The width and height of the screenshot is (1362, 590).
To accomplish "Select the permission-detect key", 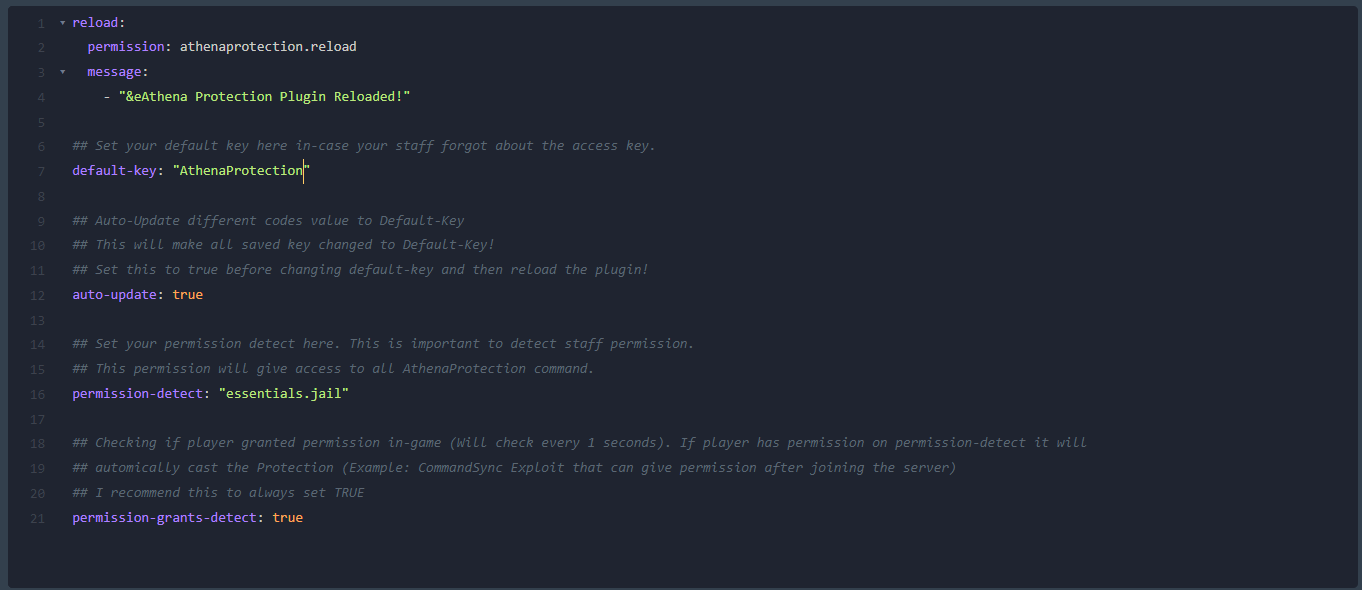I will click(x=137, y=394).
